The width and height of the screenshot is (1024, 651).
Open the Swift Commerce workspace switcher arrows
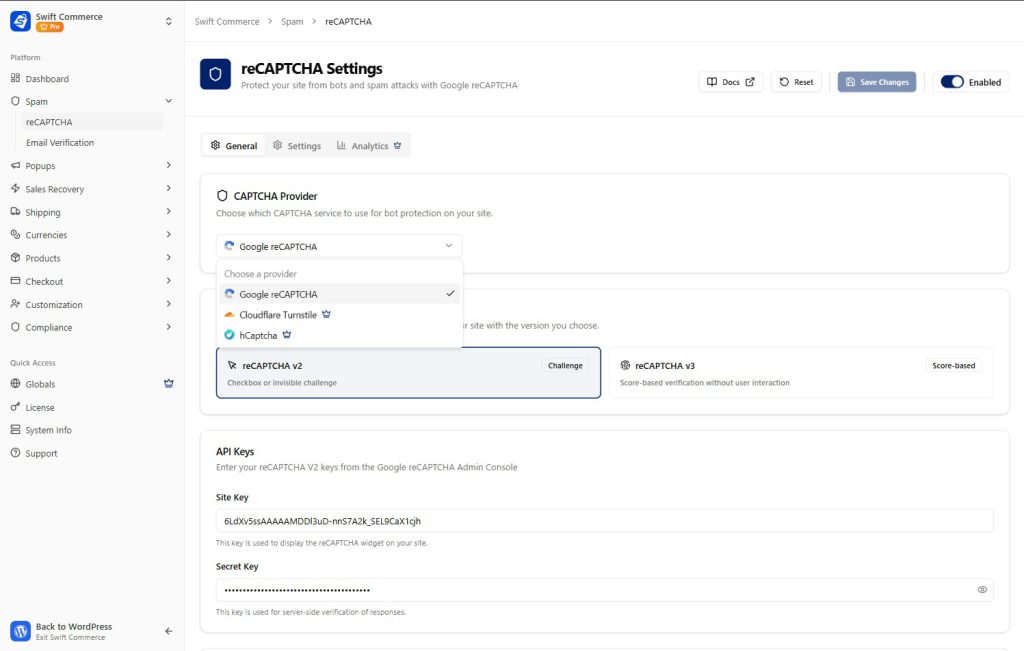point(168,21)
